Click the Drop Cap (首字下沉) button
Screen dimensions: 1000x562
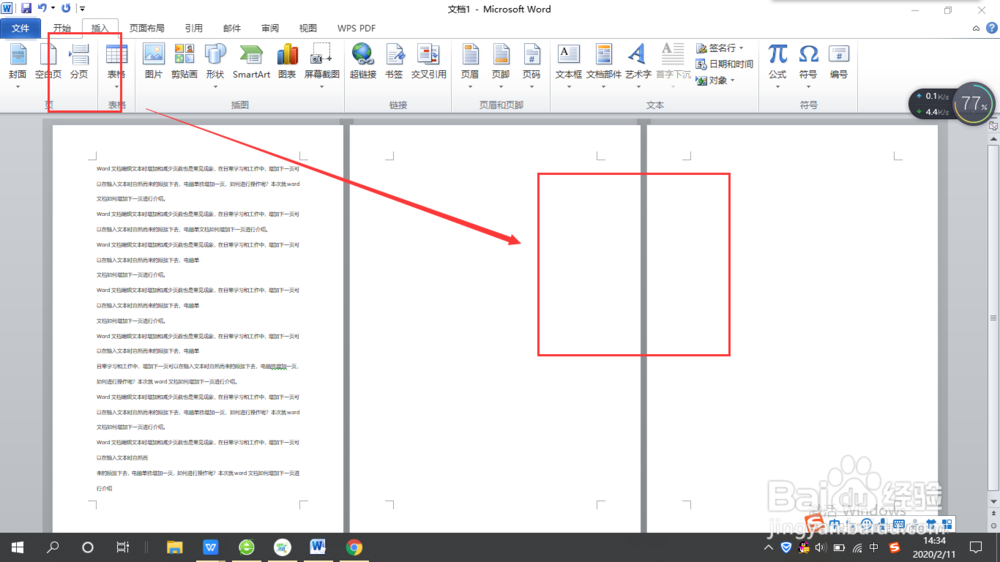pyautogui.click(x=673, y=63)
